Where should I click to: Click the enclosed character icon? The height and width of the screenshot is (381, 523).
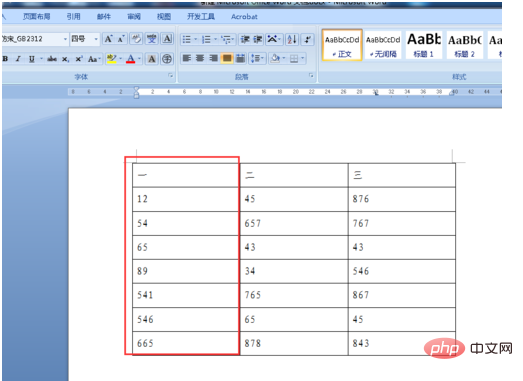point(167,59)
